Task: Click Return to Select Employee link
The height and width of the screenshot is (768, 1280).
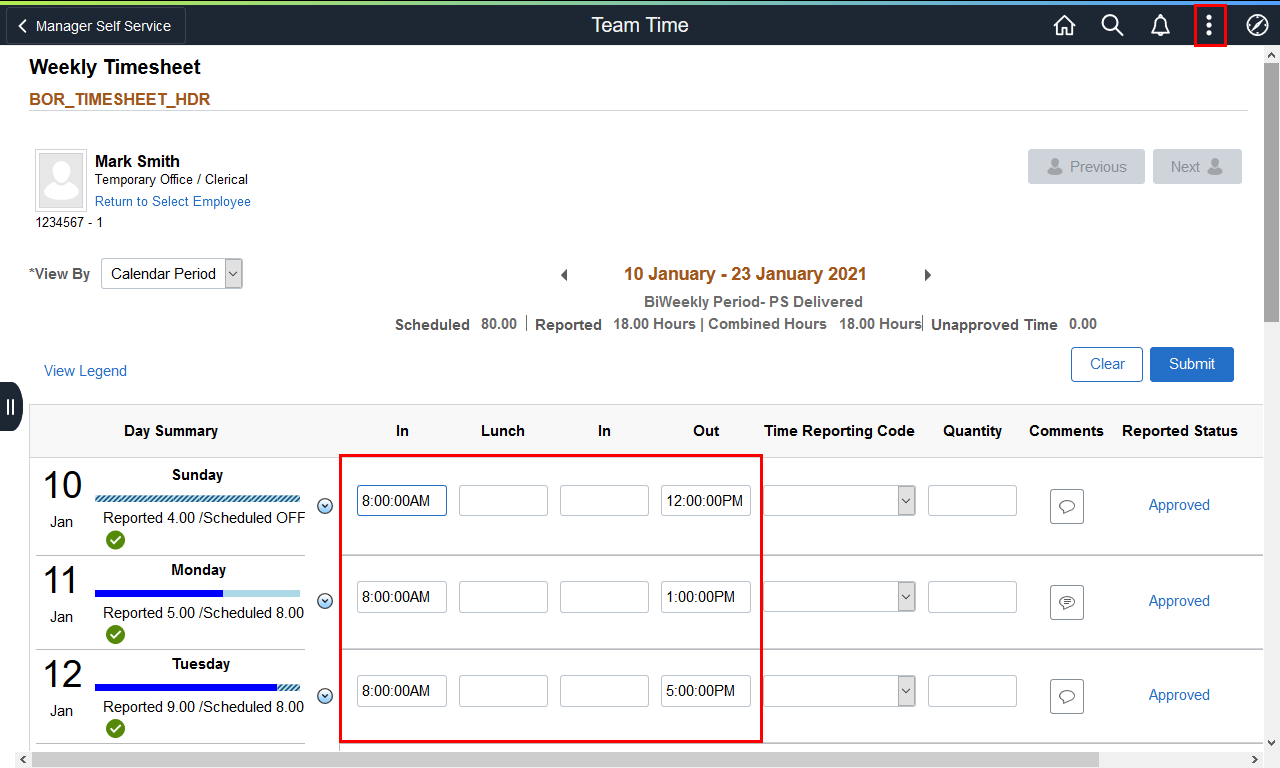Action: click(172, 201)
